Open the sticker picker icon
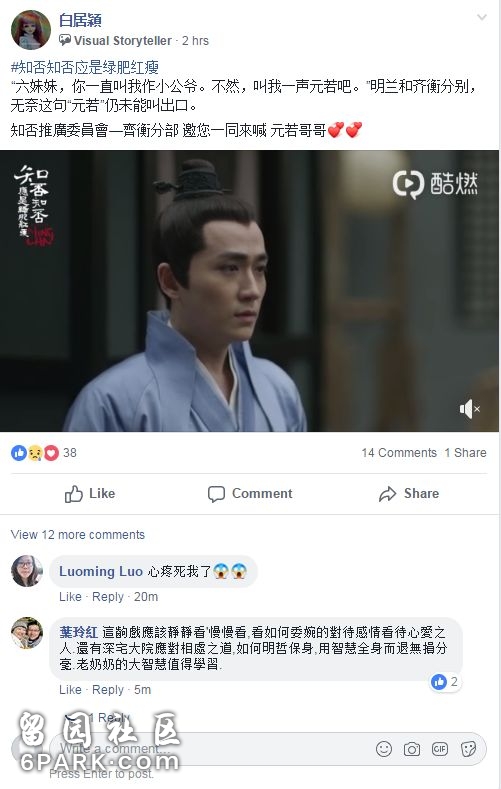Screen dimensions: 501x789 coord(468,749)
